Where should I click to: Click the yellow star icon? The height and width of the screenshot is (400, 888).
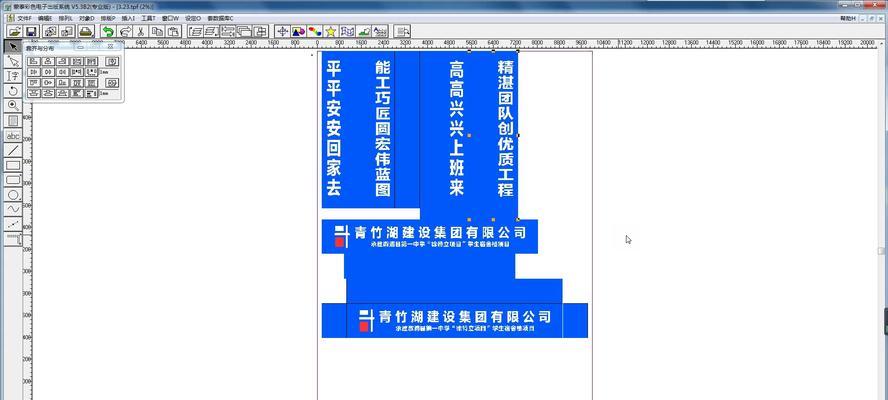click(x=331, y=32)
